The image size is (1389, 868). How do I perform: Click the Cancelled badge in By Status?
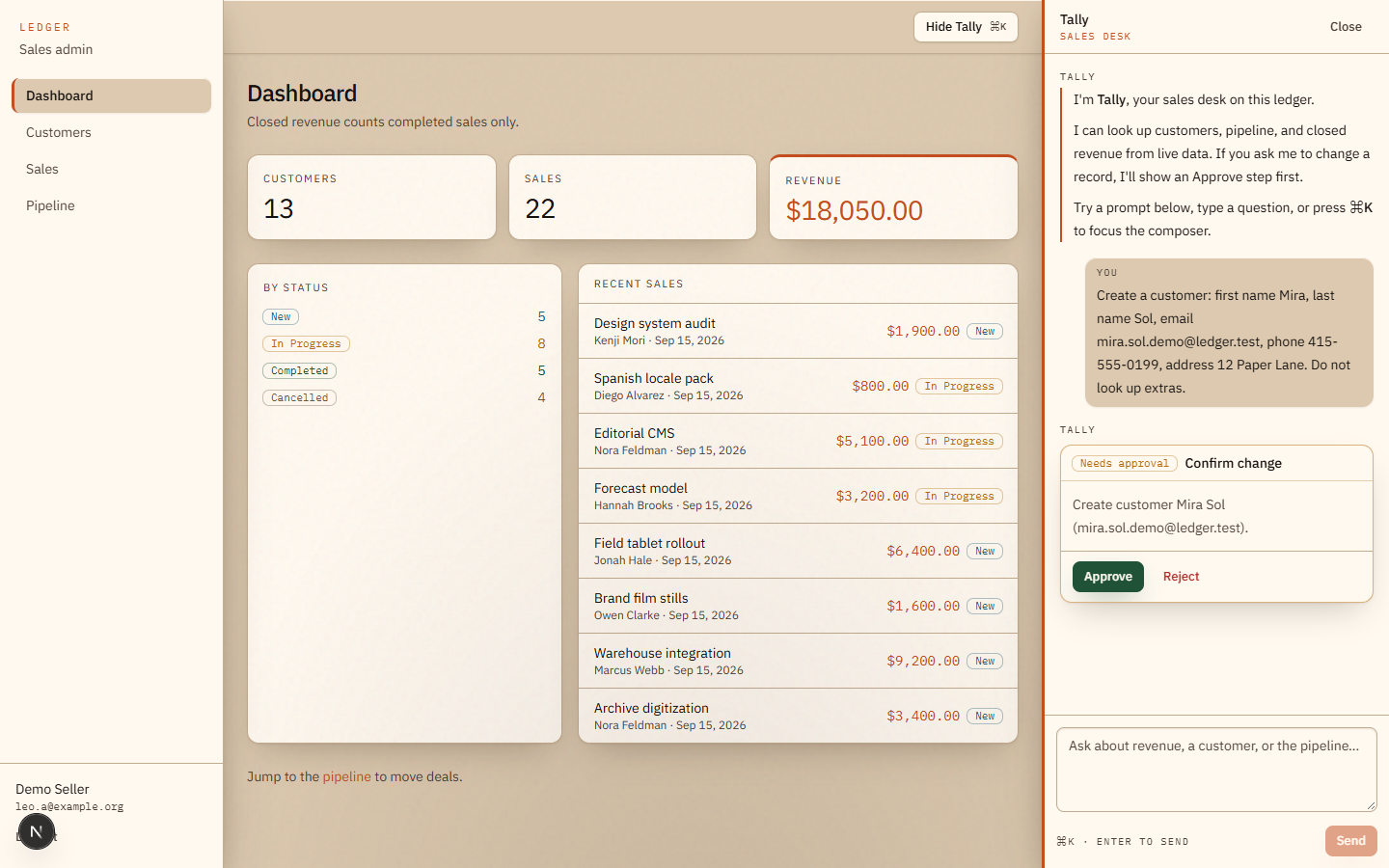coord(299,397)
